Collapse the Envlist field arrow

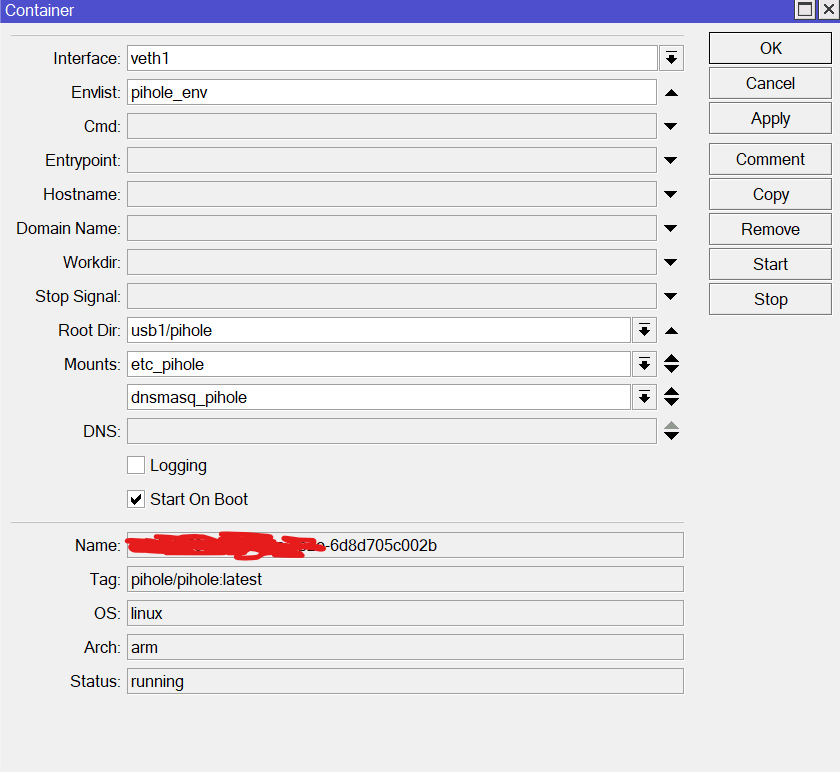pos(671,93)
